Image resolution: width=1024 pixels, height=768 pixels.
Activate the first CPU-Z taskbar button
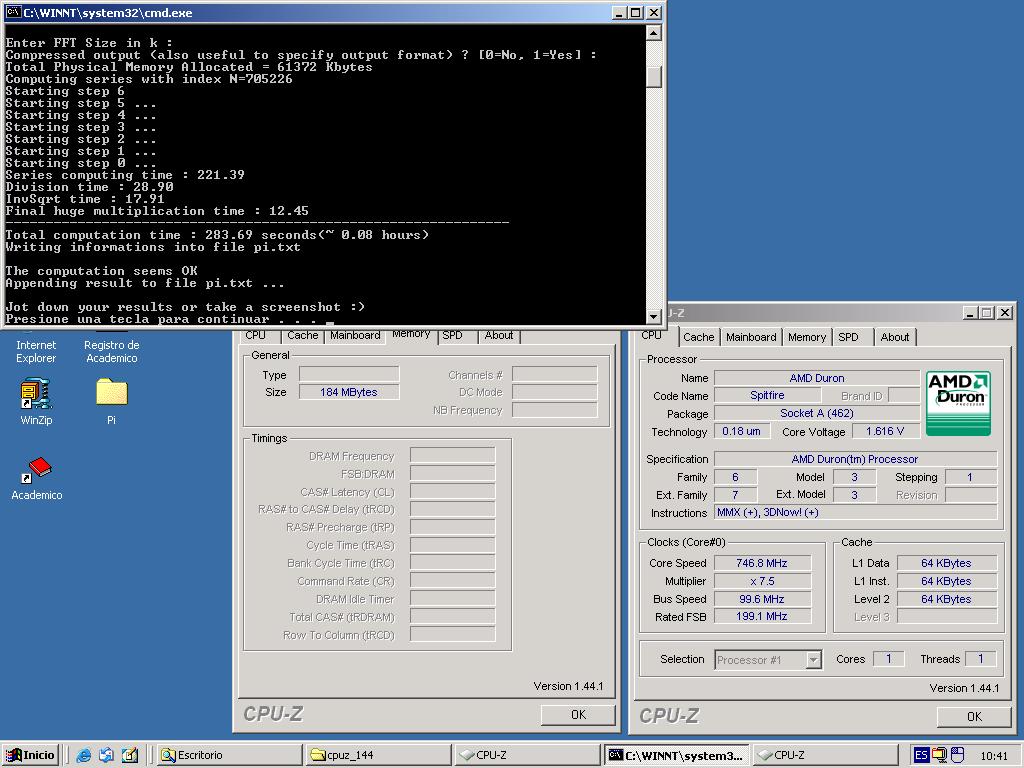click(x=528, y=755)
